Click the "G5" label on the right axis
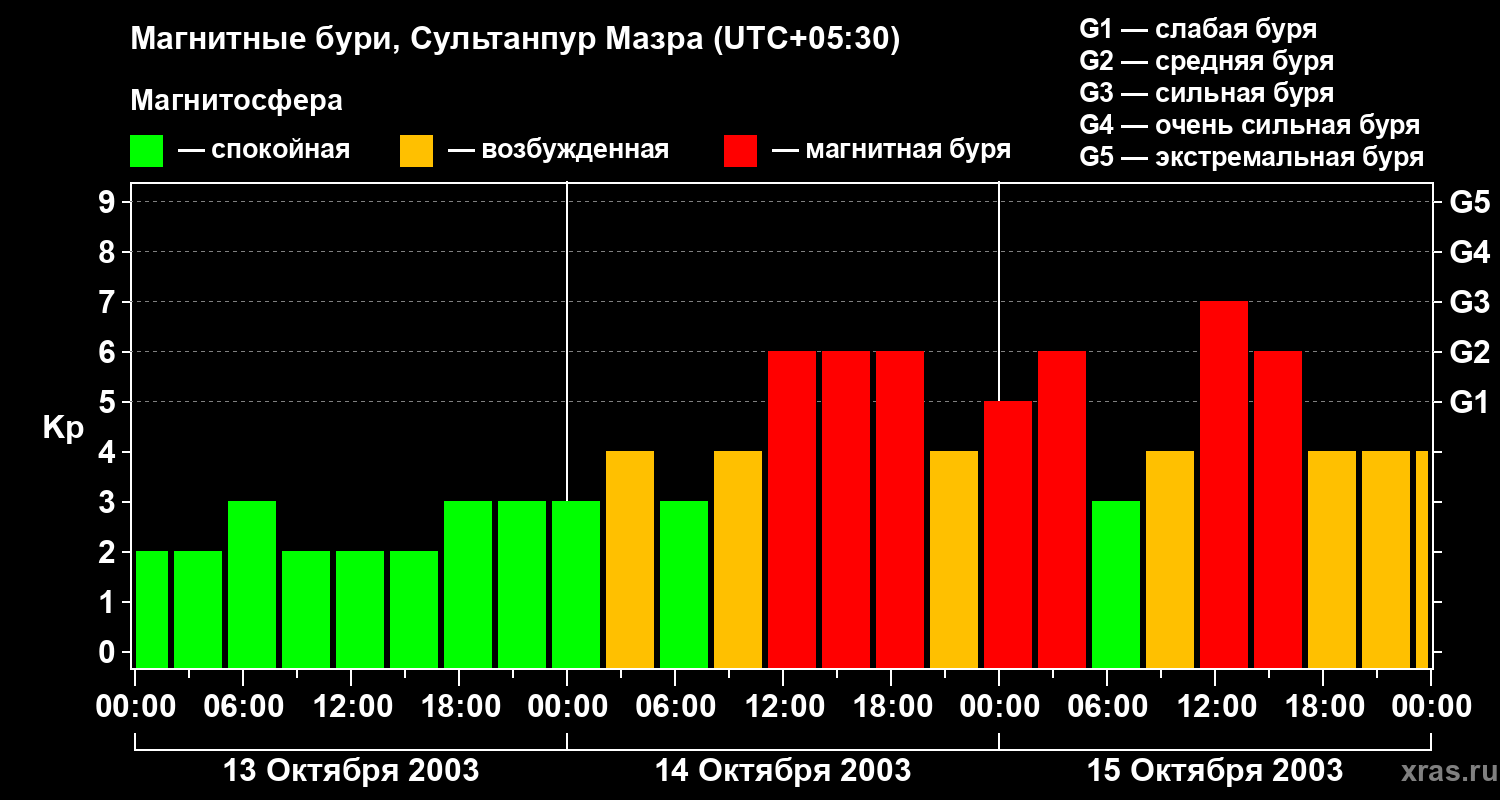Viewport: 1500px width, 800px height. pyautogui.click(x=1469, y=202)
